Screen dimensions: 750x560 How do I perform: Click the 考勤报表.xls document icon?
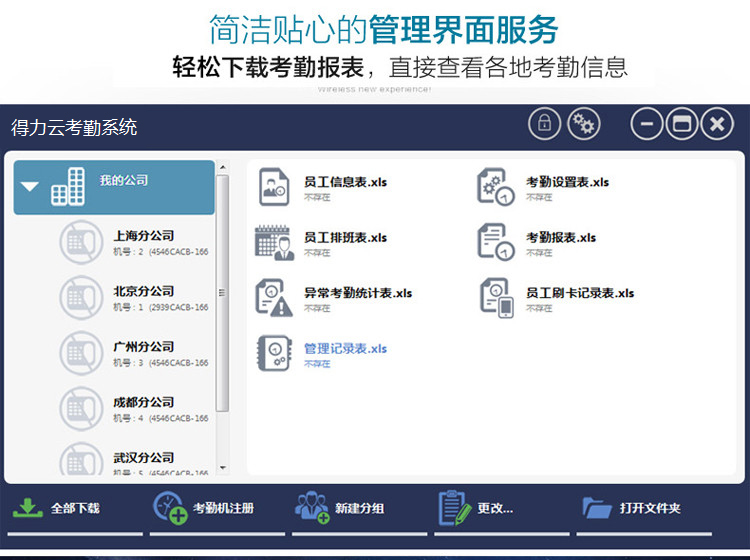click(x=496, y=242)
